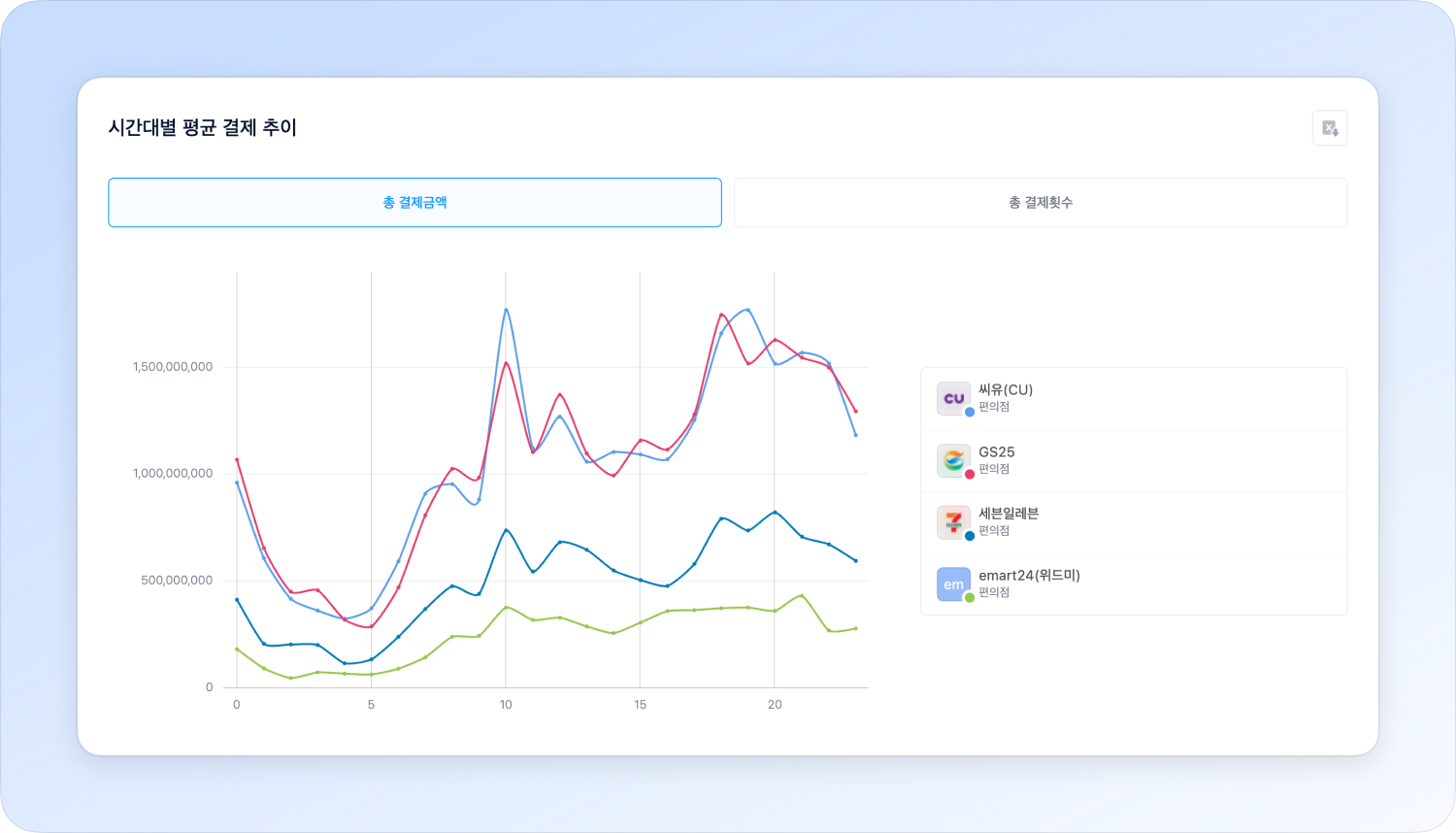Toggle the 씨유(CU) legend label

(1006, 390)
